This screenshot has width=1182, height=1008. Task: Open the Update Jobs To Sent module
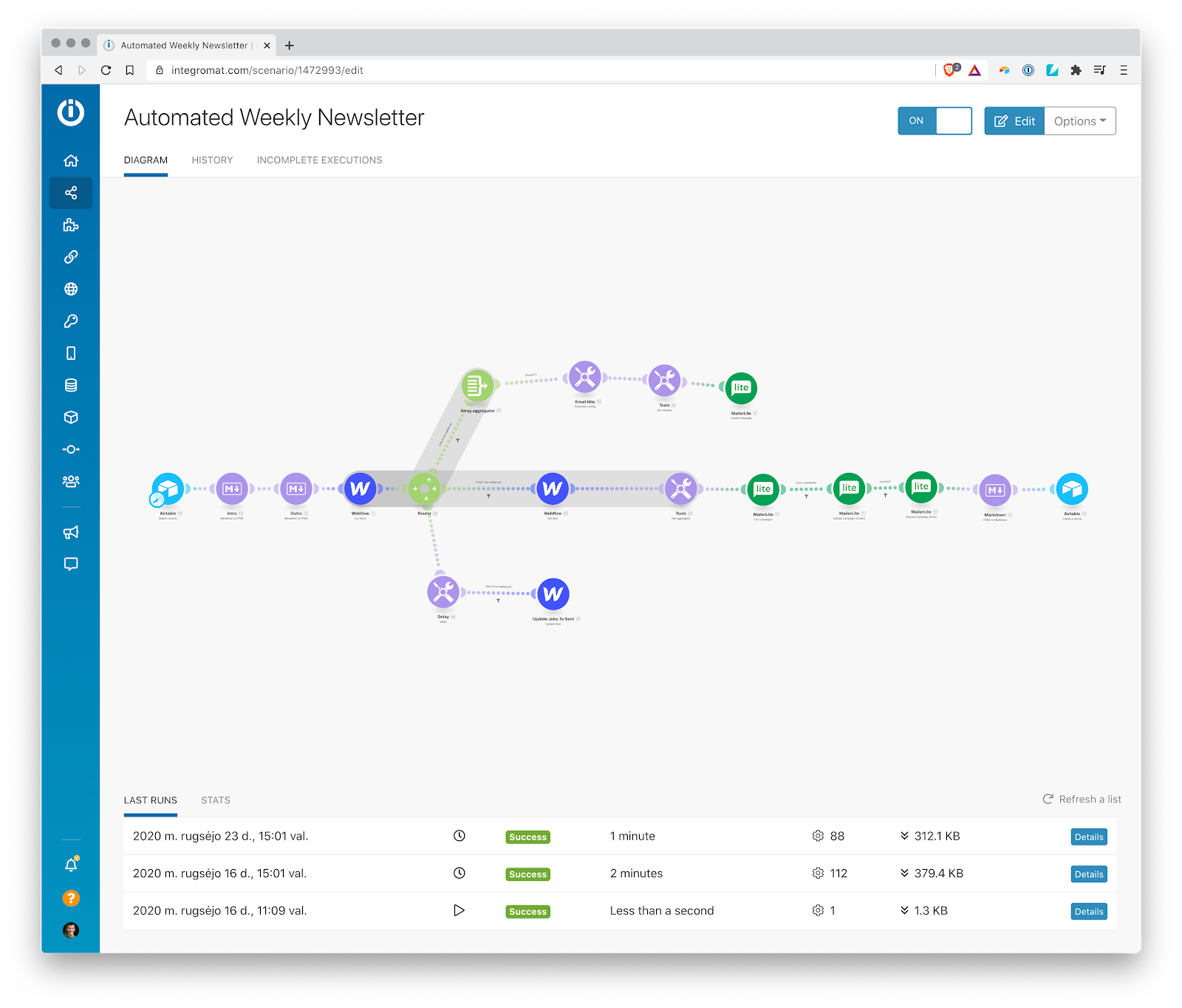(x=553, y=594)
